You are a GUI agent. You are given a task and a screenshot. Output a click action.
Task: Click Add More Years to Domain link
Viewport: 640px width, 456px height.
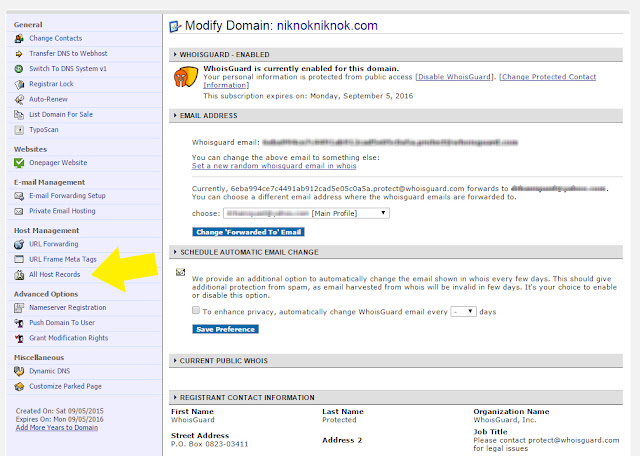pos(57,427)
